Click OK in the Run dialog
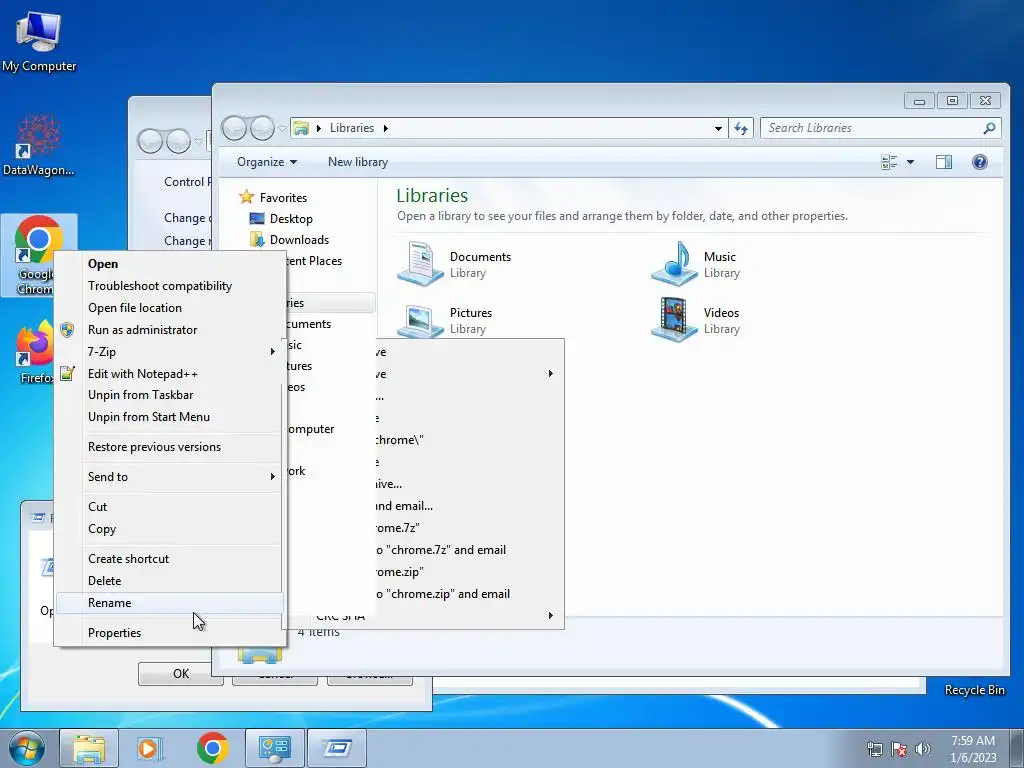 (x=181, y=674)
